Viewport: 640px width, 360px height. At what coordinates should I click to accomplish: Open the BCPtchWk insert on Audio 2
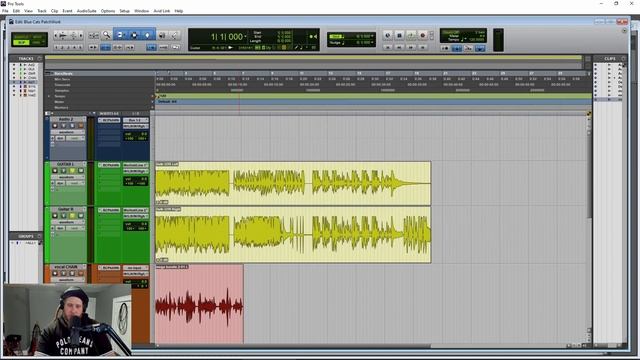(109, 120)
